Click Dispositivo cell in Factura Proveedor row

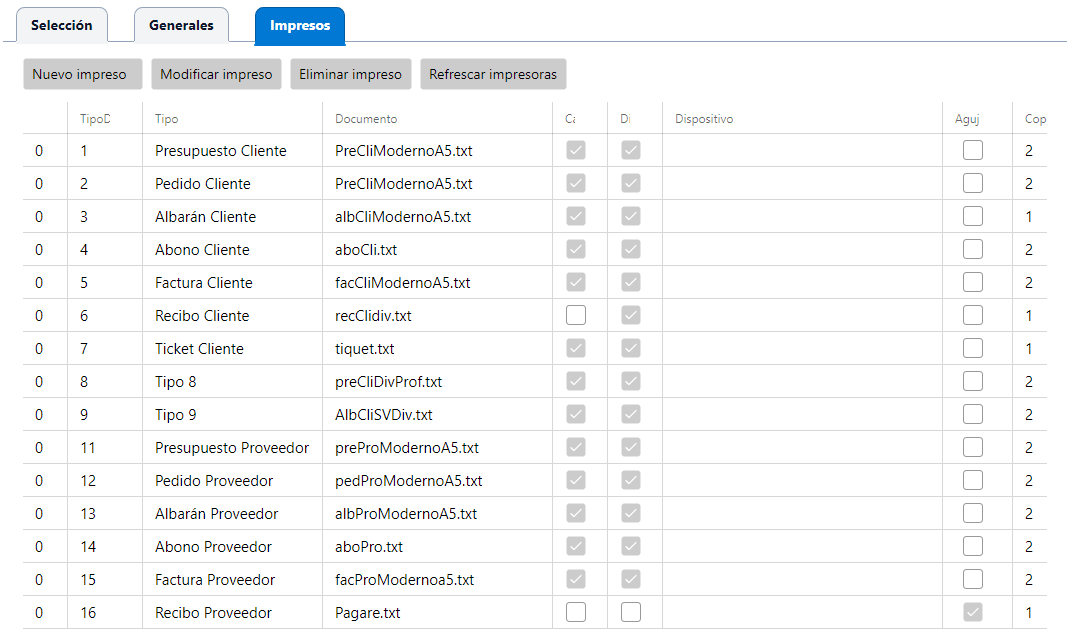click(802, 579)
